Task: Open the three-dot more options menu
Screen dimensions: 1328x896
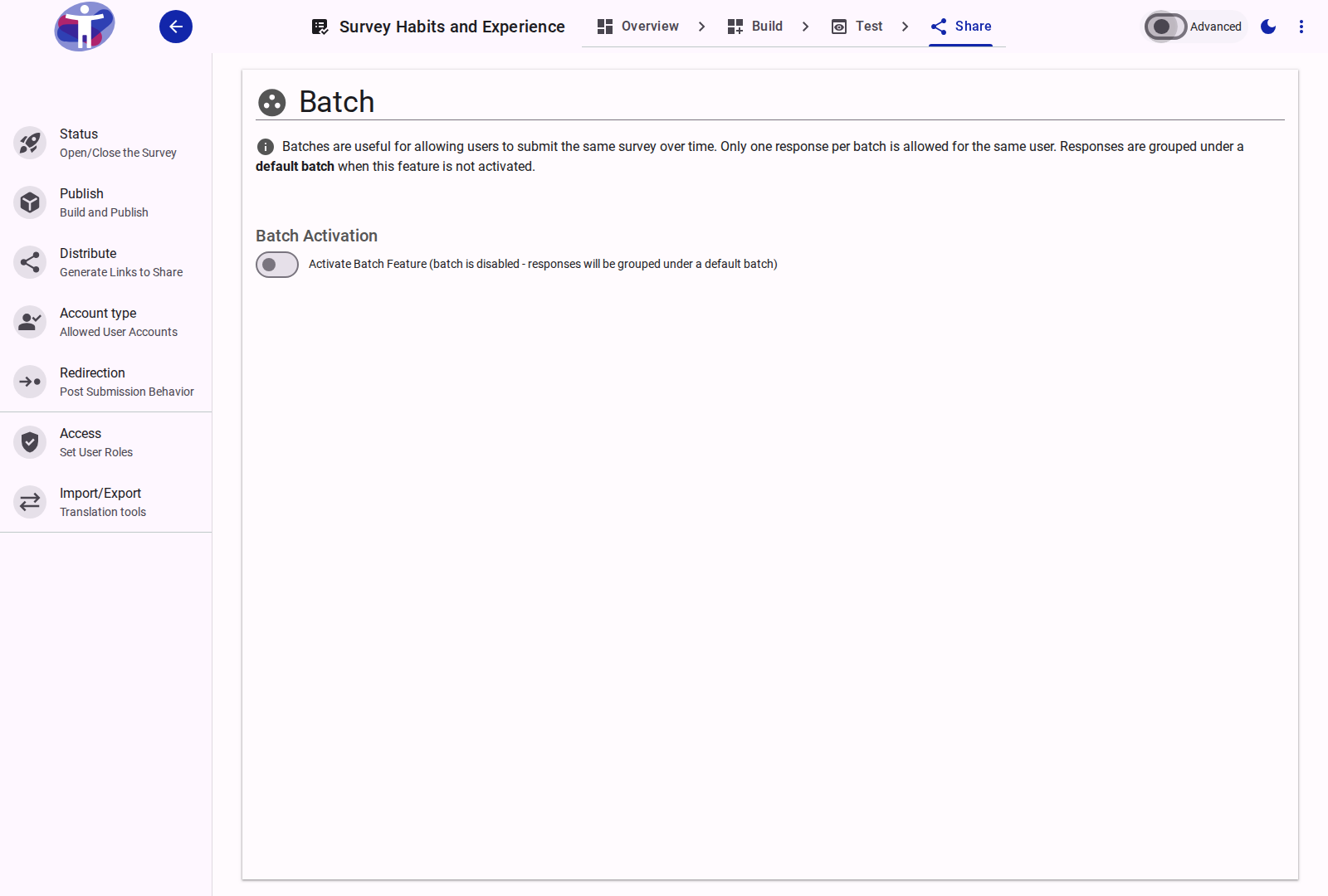Action: point(1301,27)
